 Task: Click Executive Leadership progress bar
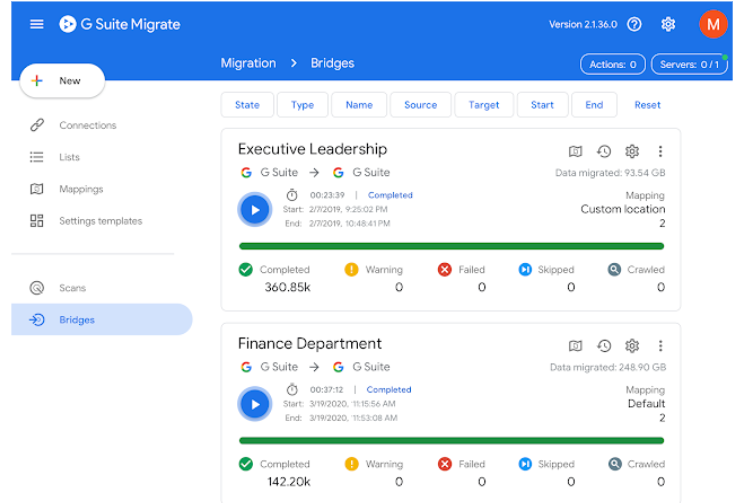451,246
